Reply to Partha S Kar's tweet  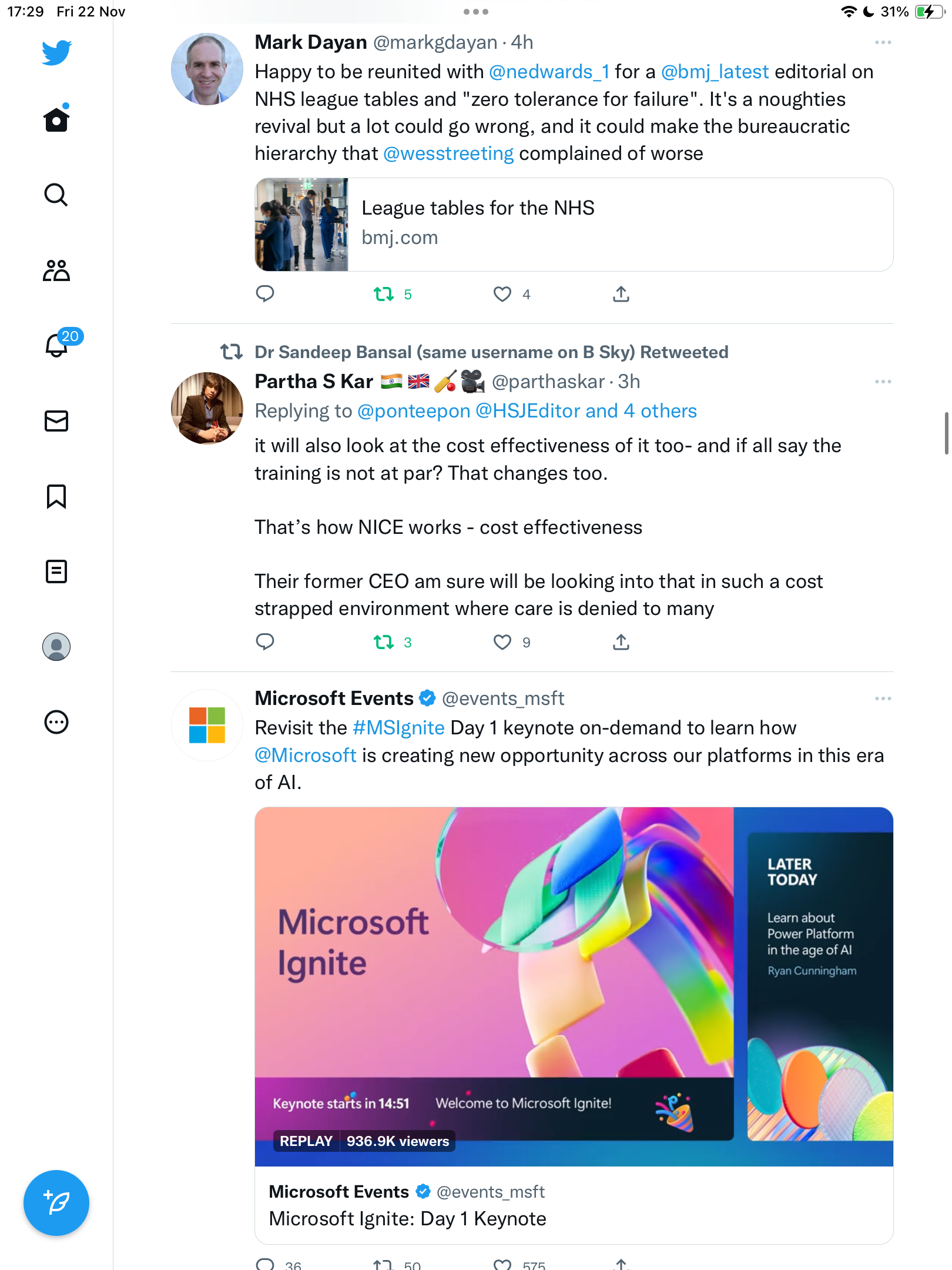click(265, 641)
